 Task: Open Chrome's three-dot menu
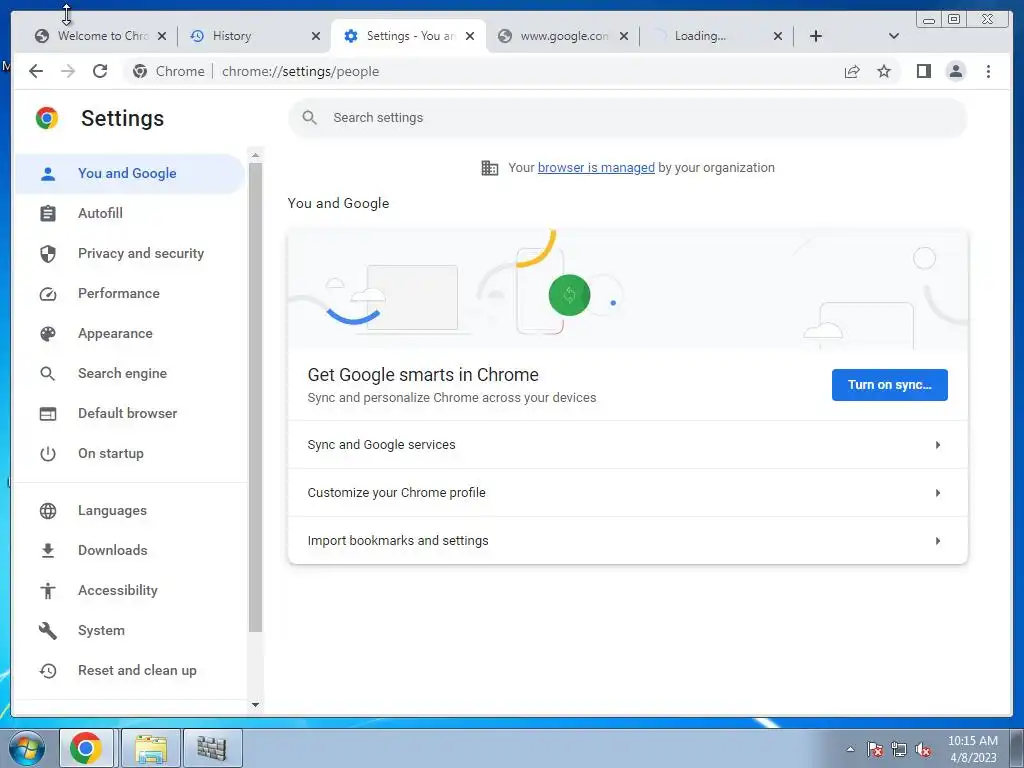pyautogui.click(x=988, y=71)
